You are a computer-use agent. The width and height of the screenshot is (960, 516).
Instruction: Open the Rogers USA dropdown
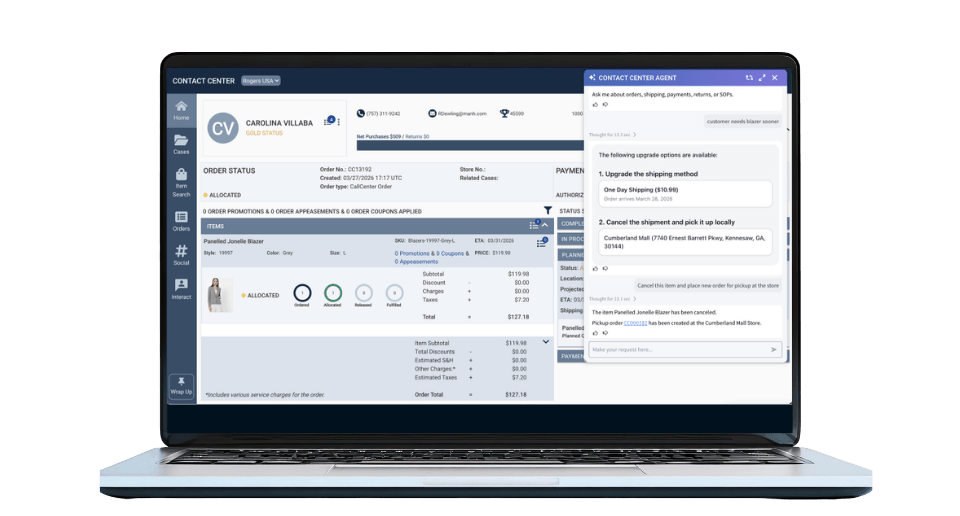click(261, 80)
